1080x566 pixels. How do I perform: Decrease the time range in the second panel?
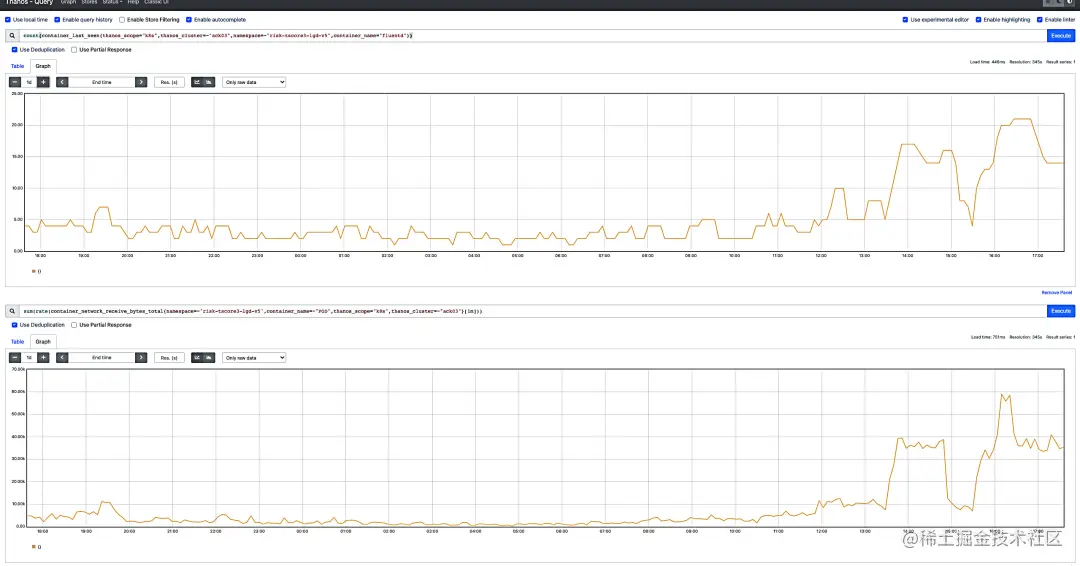15,357
